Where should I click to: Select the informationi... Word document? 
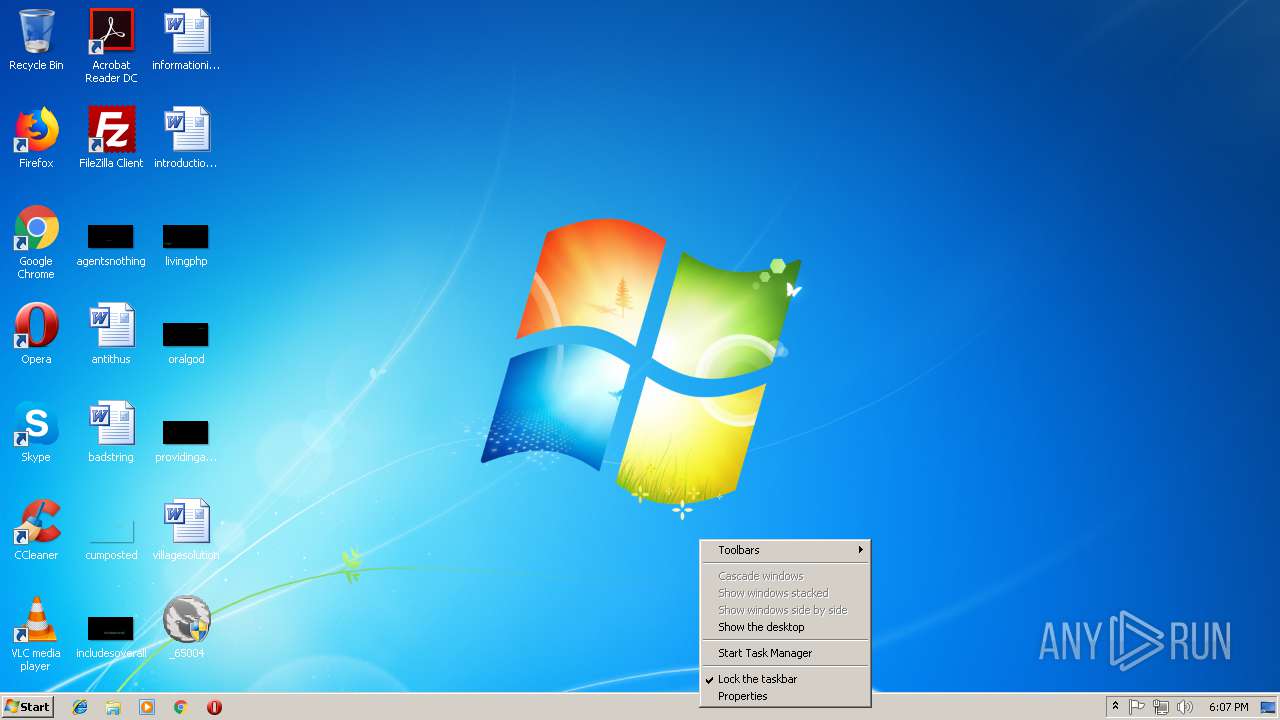[186, 40]
